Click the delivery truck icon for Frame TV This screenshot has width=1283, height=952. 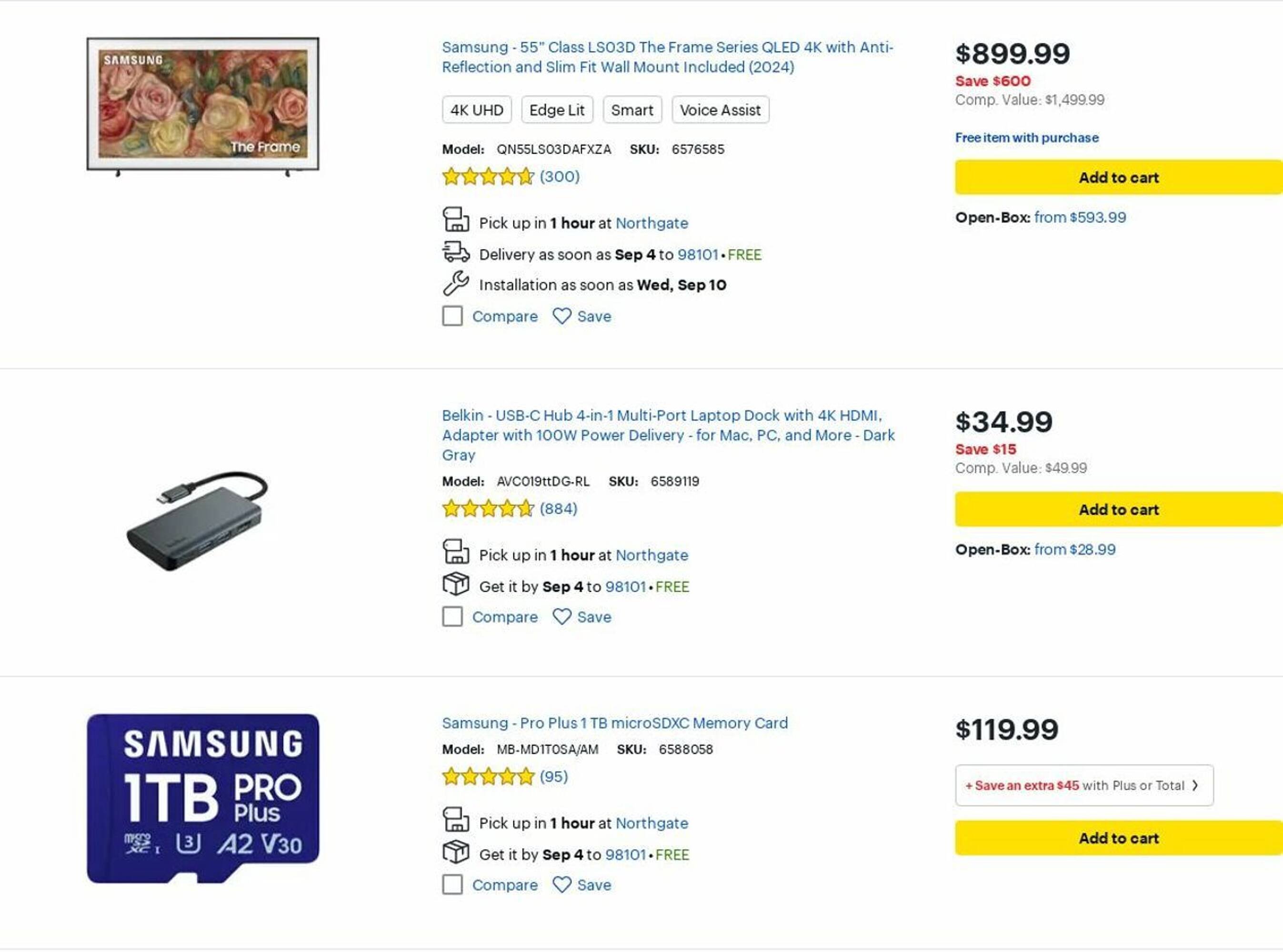click(456, 252)
